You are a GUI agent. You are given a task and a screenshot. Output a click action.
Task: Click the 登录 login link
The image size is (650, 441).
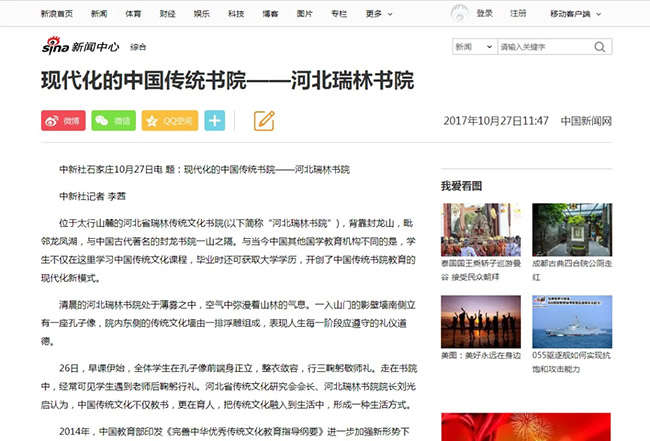(x=485, y=14)
